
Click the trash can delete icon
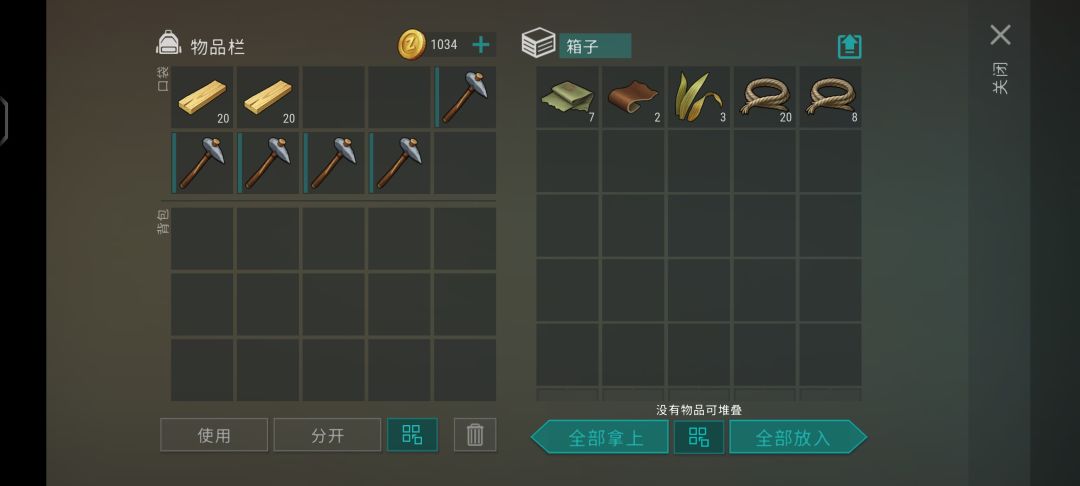475,435
